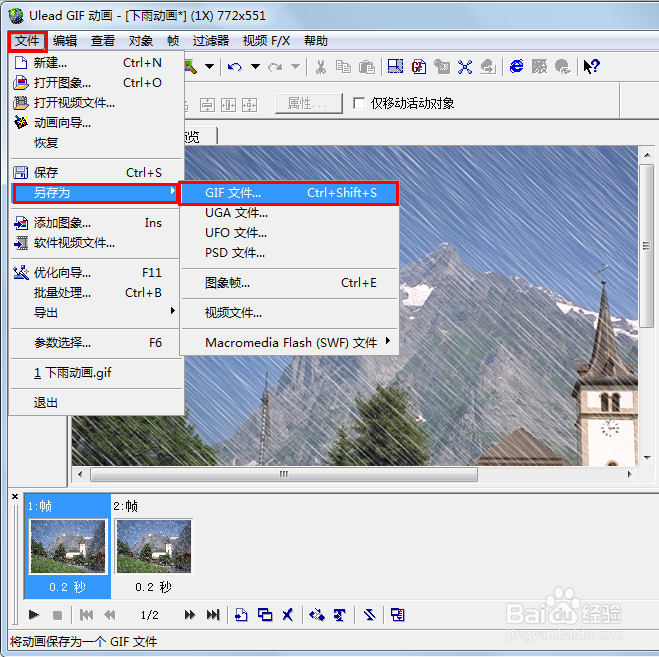
Task: Click the grayed Redo arrow icon
Action: (x=275, y=66)
